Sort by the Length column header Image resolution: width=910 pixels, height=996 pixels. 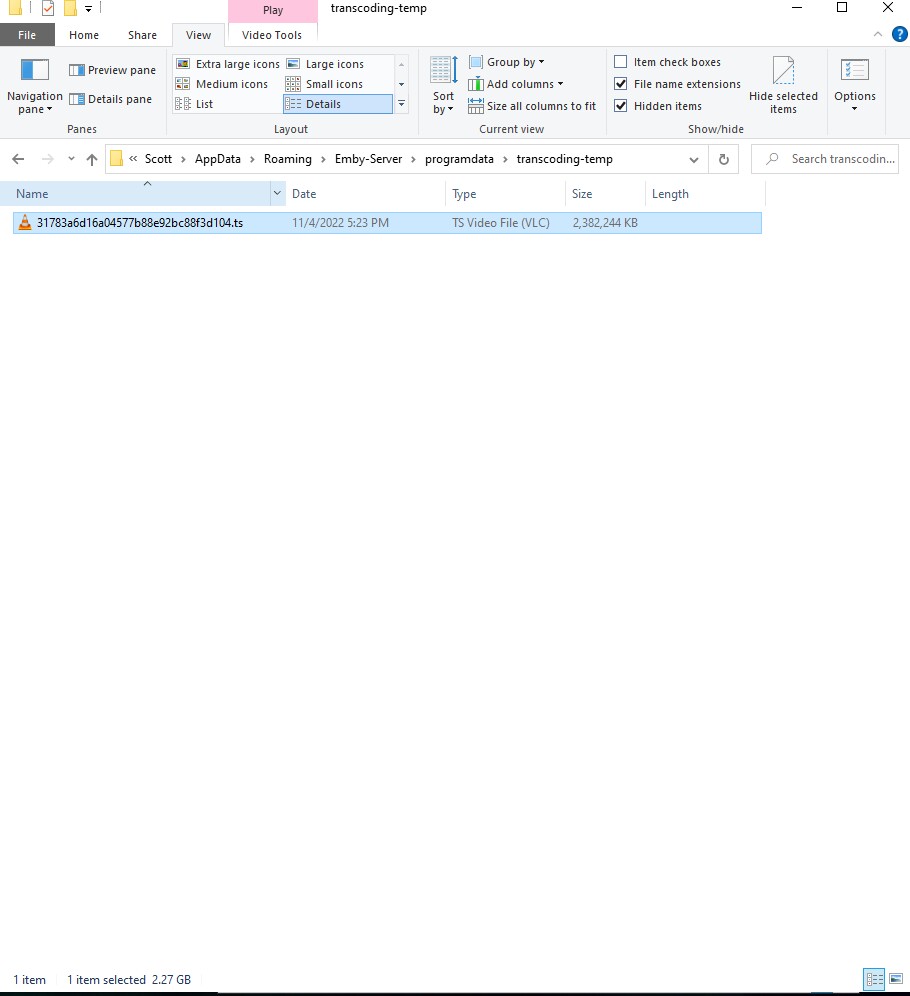tap(705, 193)
